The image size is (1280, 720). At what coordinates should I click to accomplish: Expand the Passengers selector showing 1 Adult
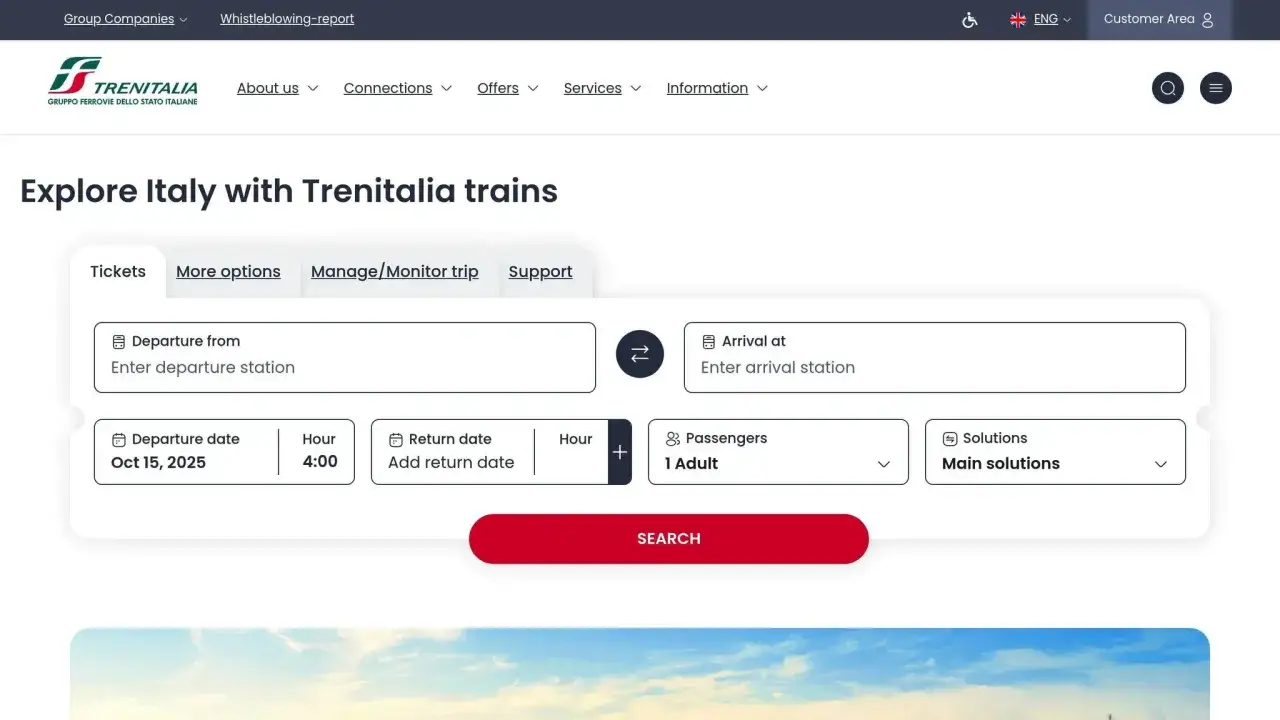click(x=882, y=464)
